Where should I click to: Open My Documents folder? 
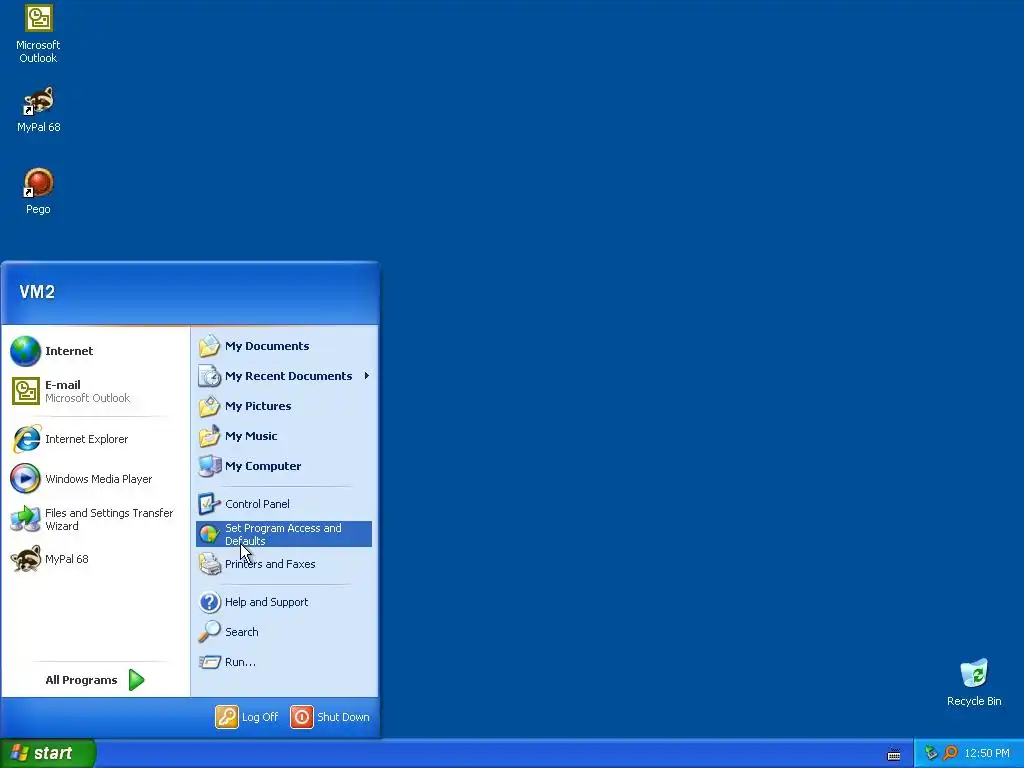point(284,346)
